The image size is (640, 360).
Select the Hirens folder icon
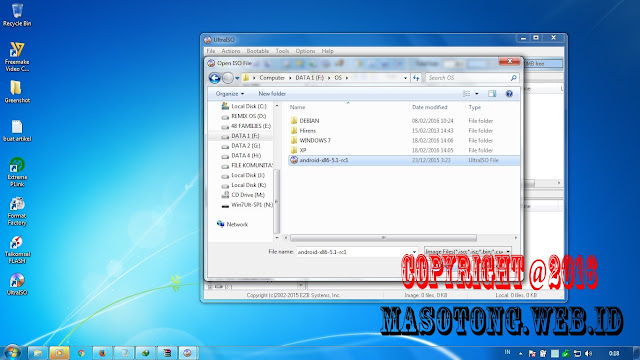(x=294, y=130)
